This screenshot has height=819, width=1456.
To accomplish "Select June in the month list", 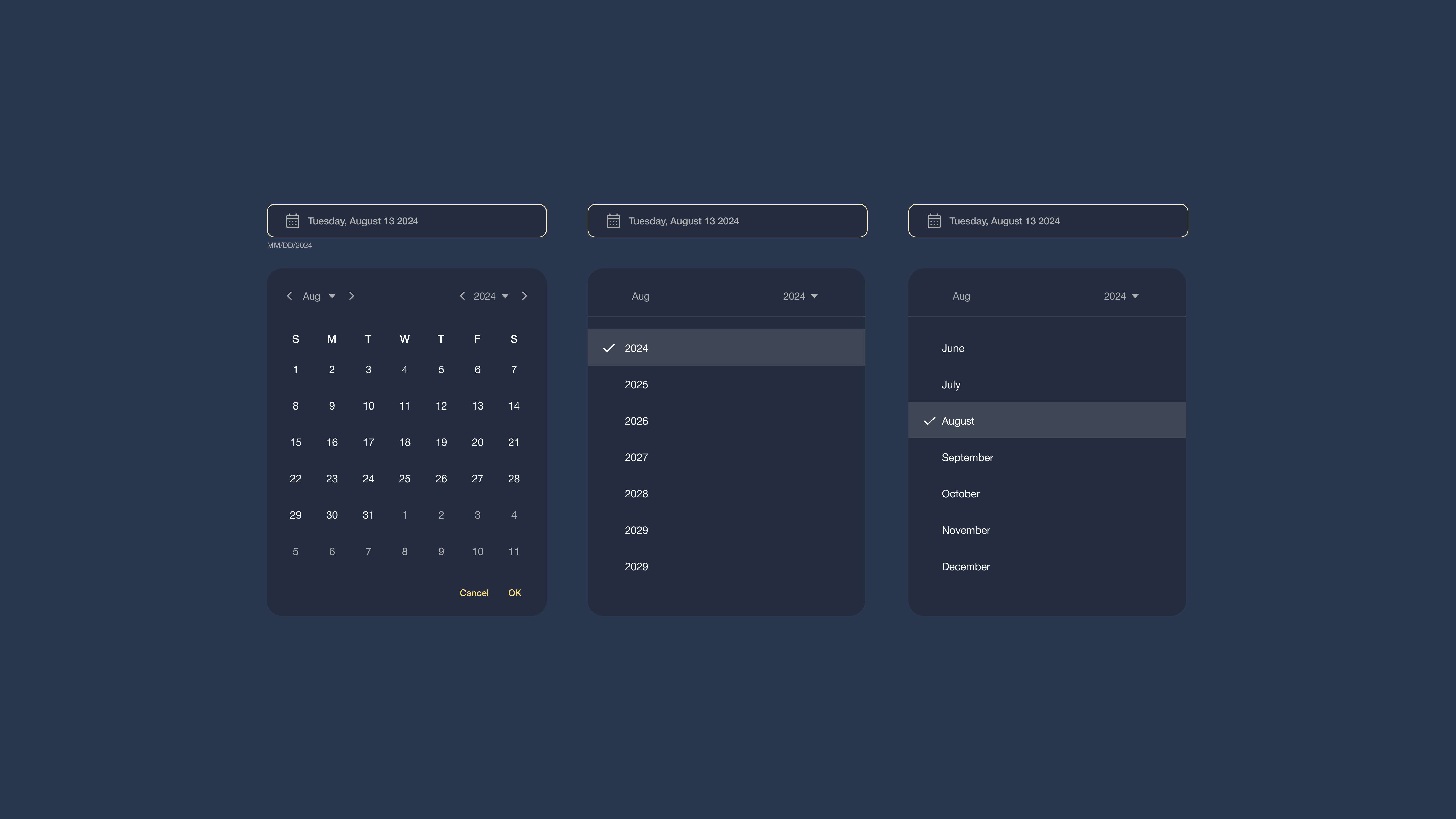I will click(1047, 348).
